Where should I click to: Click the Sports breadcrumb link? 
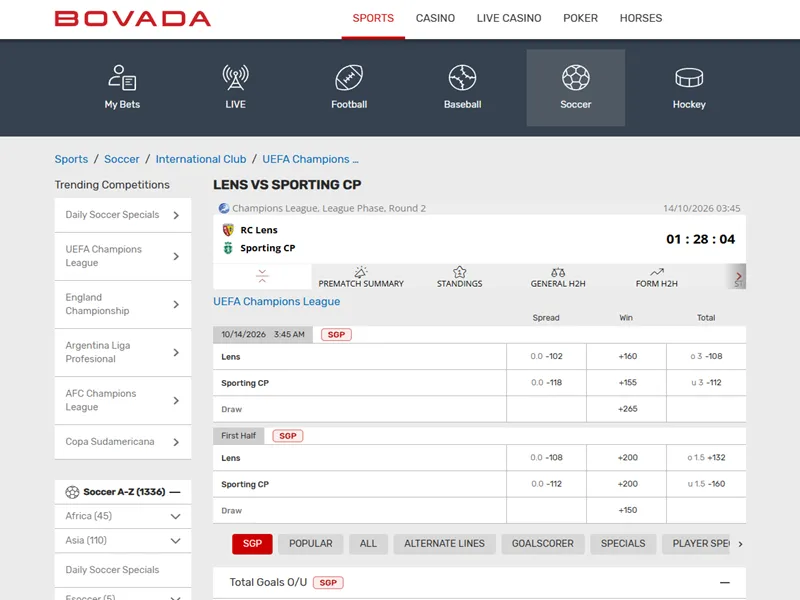click(71, 159)
